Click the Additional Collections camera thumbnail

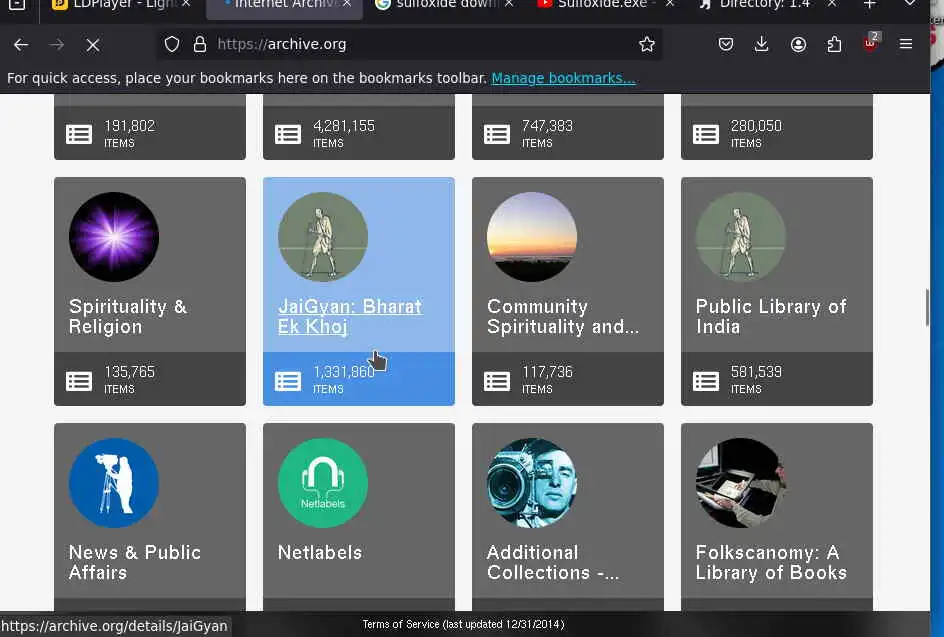pos(532,483)
